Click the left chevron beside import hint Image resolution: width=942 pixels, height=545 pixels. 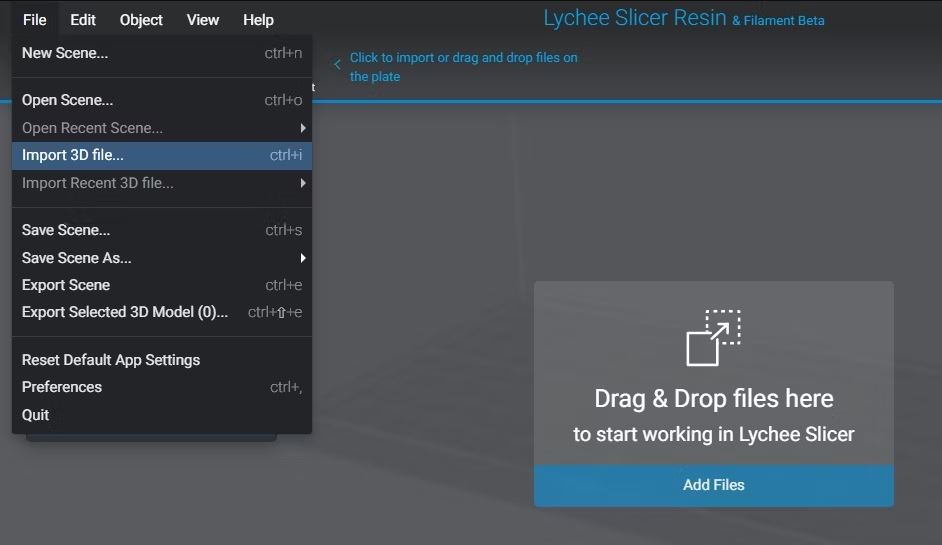(x=337, y=64)
